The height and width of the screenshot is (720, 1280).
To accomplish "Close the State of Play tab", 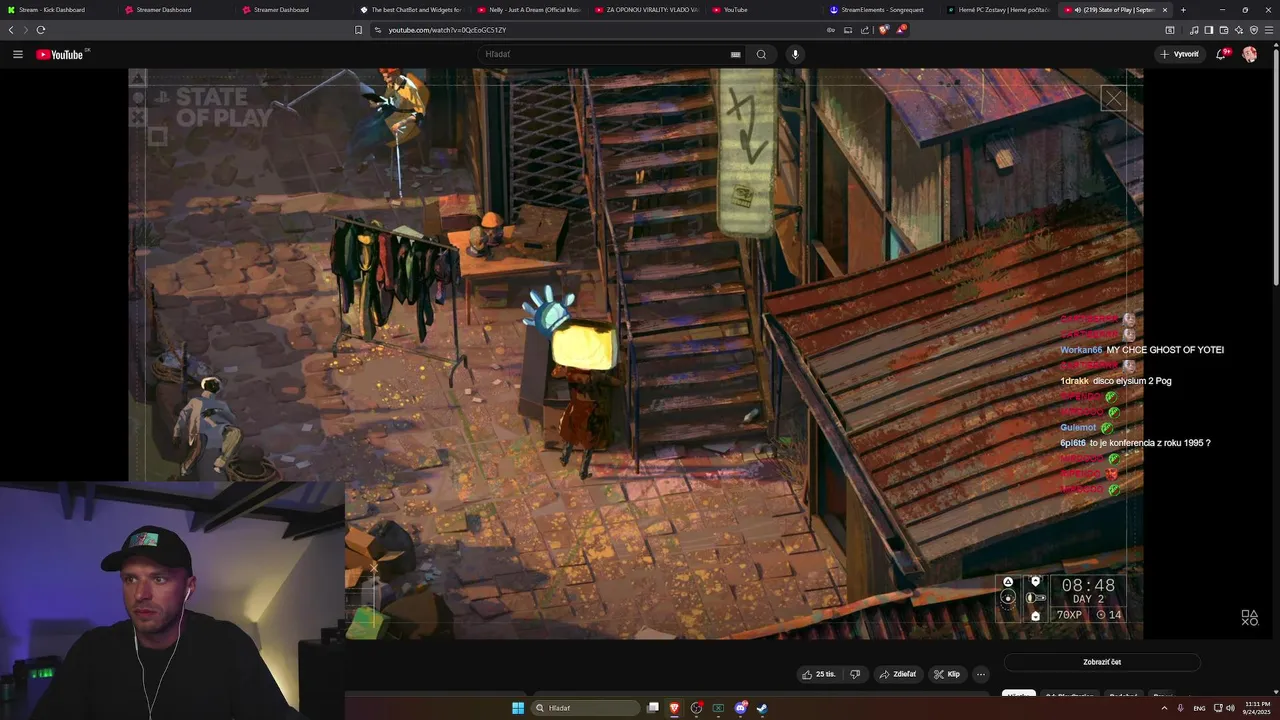I will [x=1164, y=10].
